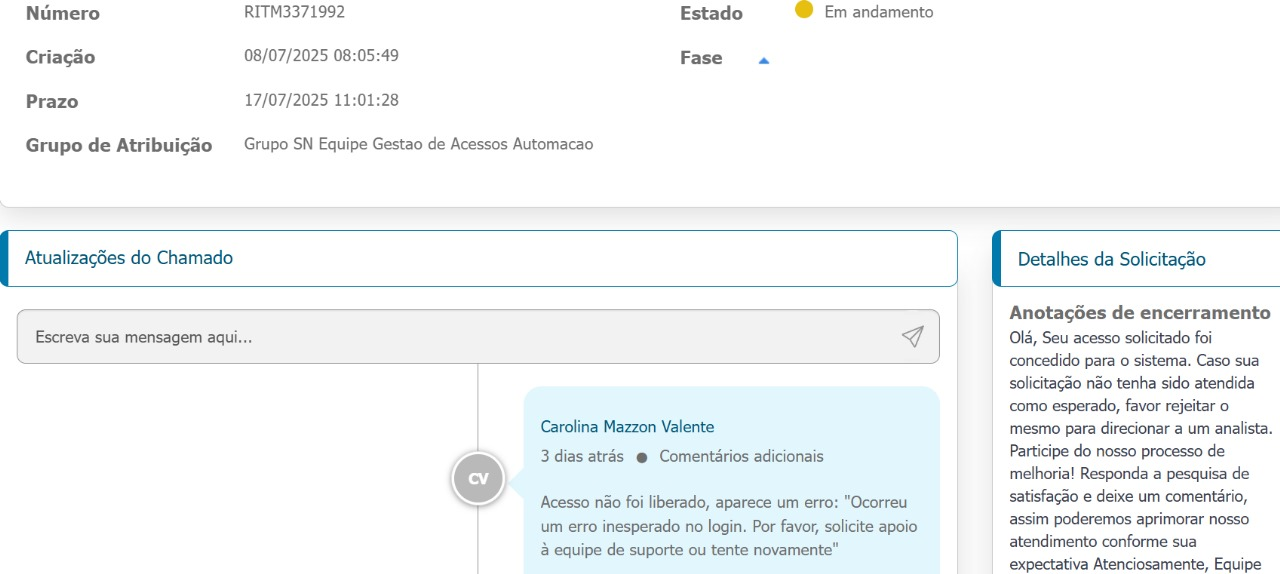1280x574 pixels.
Task: Click the comment text about the login error
Action: coord(729,525)
